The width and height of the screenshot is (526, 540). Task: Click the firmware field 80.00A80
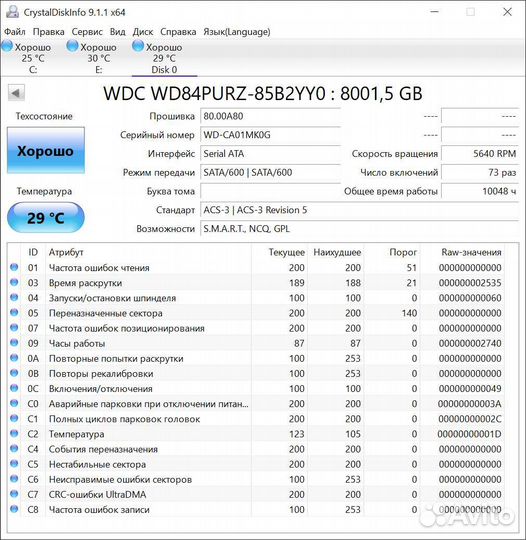(x=270, y=116)
